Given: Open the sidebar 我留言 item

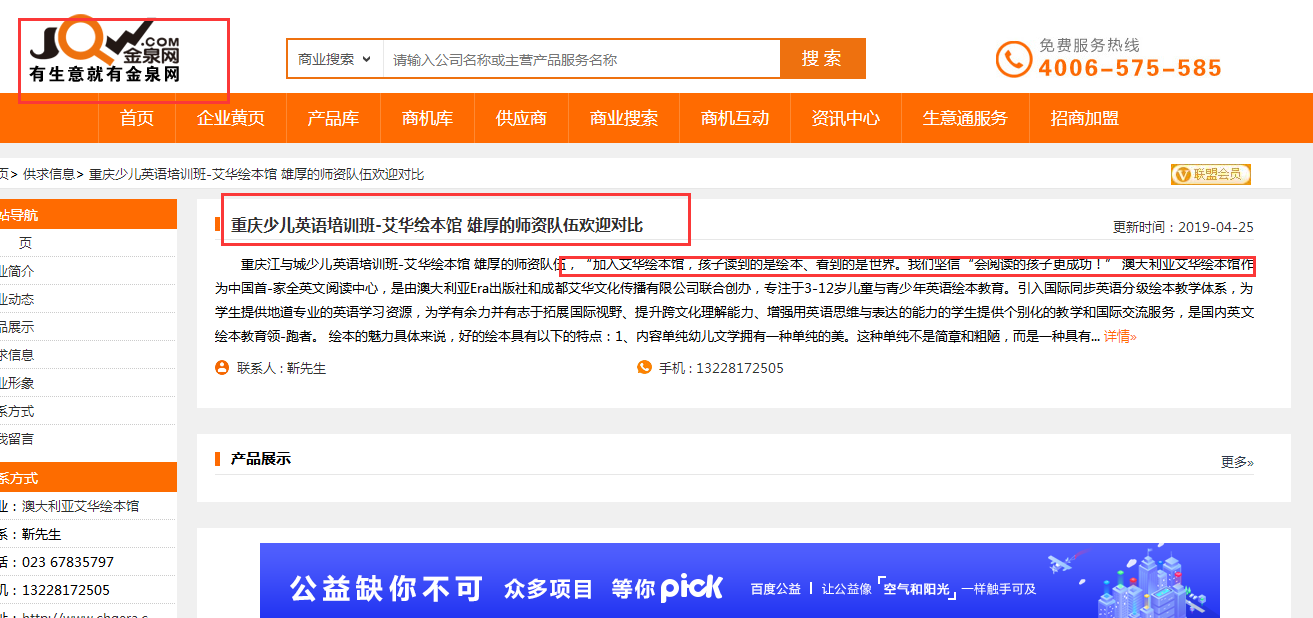Looking at the screenshot, I should click(x=17, y=439).
